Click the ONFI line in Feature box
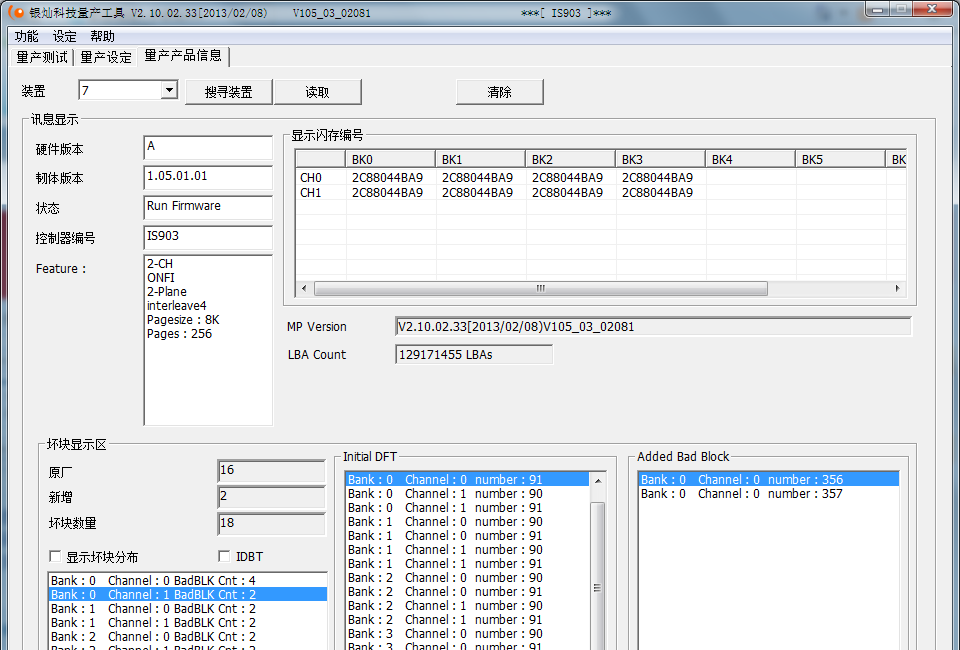 click(160, 278)
